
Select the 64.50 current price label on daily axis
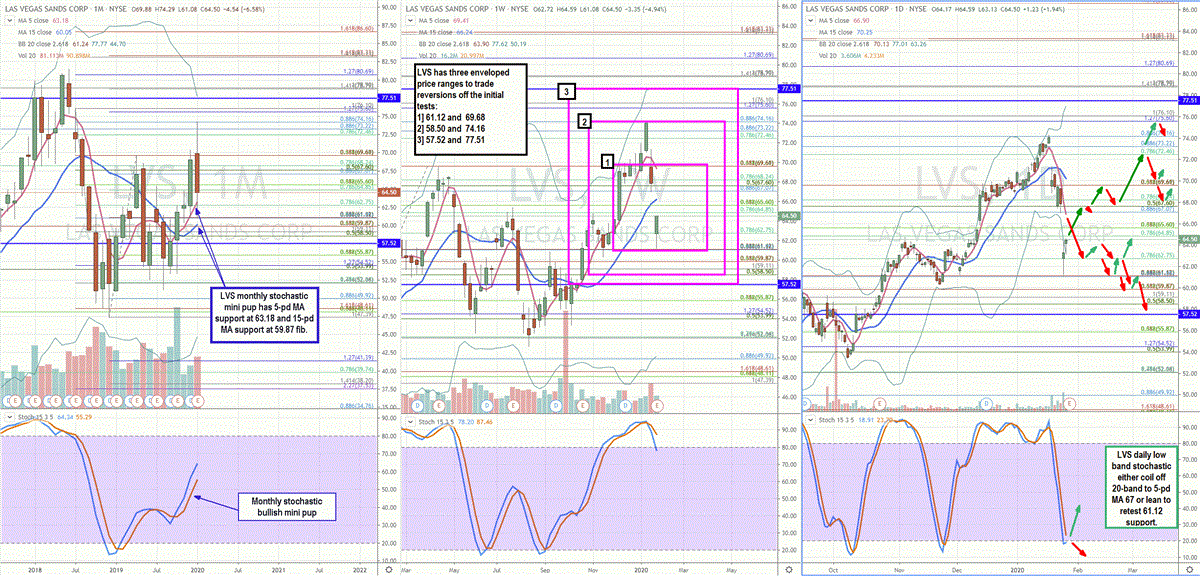click(x=1190, y=240)
